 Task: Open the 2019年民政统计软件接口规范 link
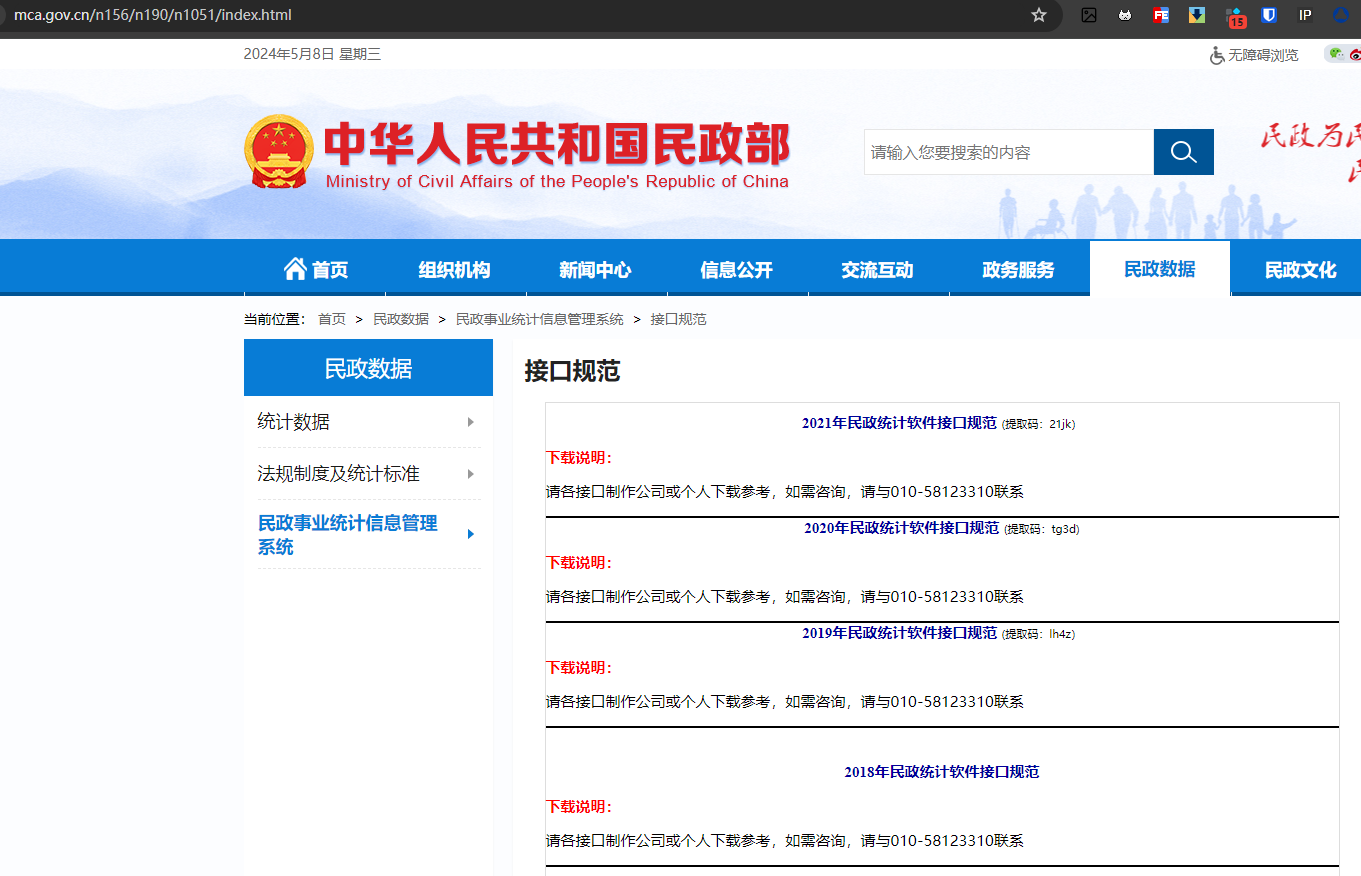[899, 633]
